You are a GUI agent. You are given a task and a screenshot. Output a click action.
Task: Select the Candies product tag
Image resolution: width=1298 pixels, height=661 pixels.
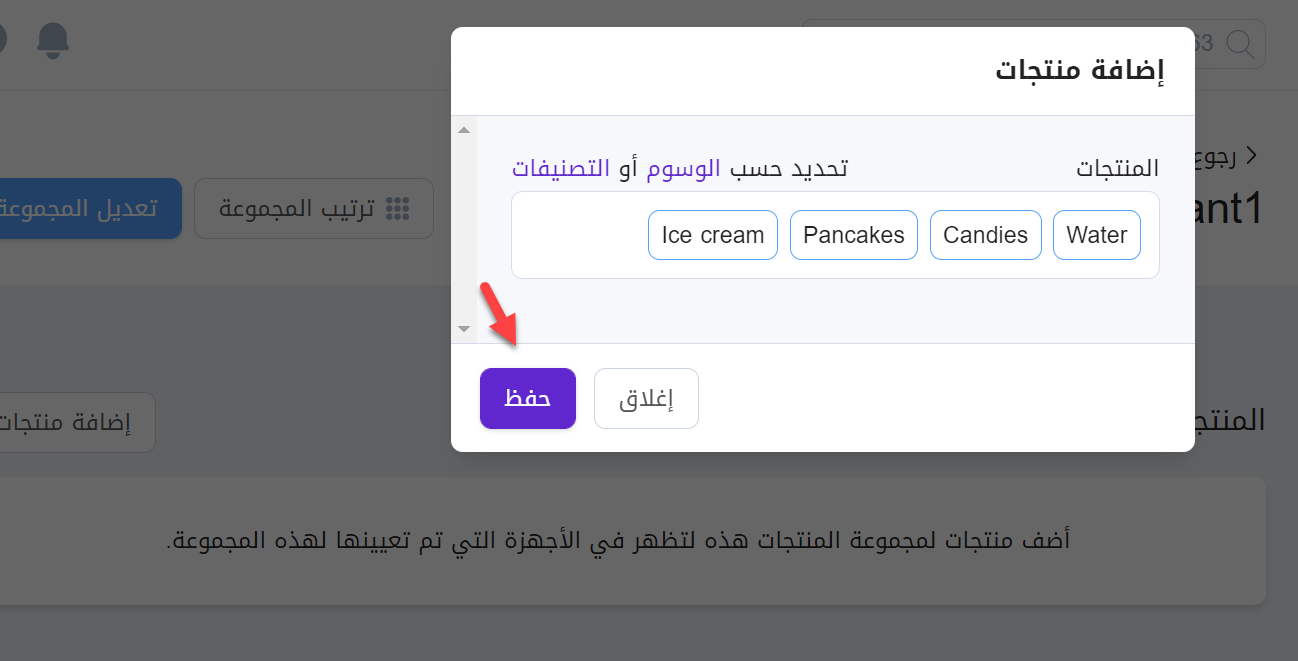coord(986,235)
